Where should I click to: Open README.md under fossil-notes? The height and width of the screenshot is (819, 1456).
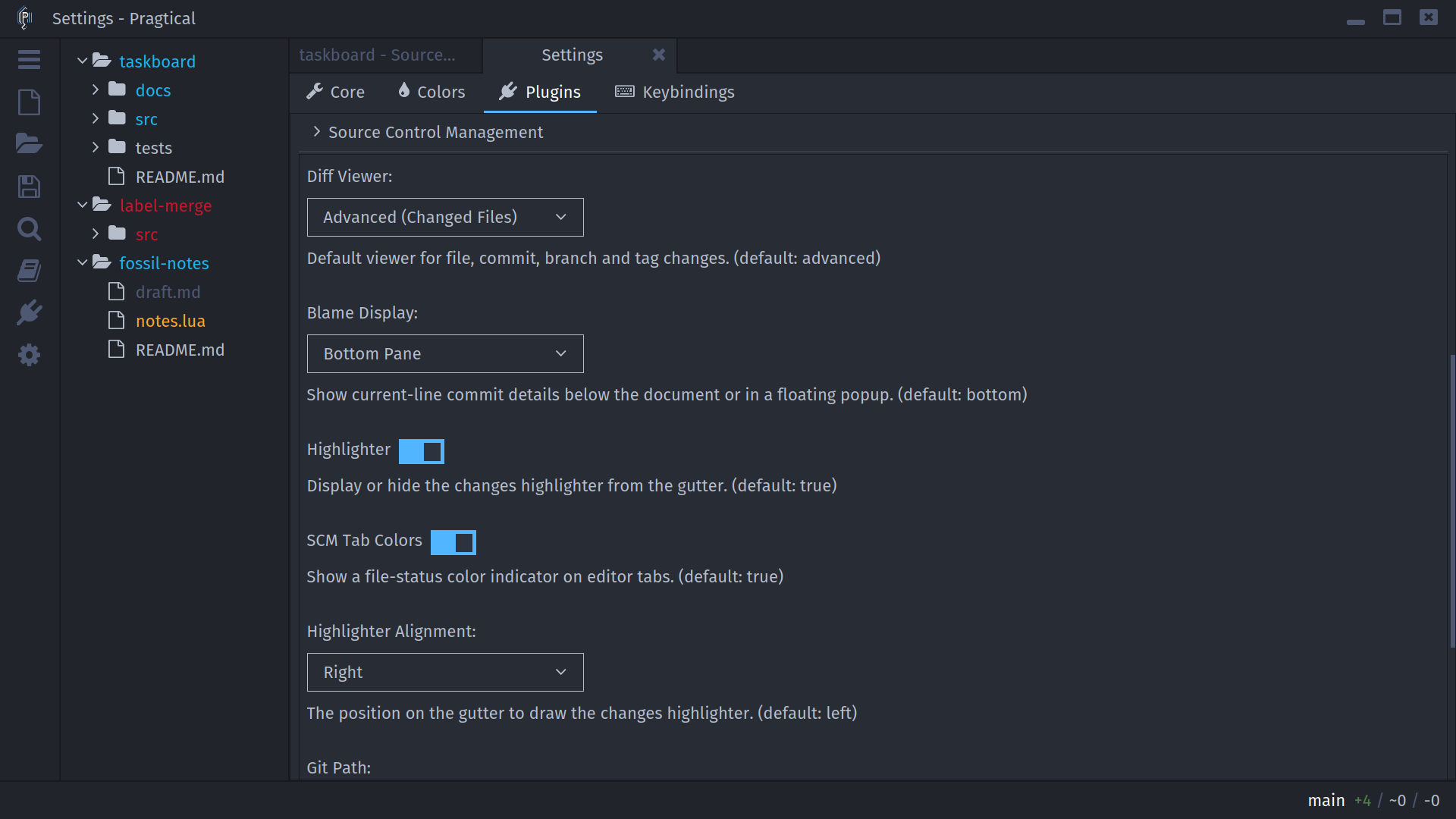[180, 350]
